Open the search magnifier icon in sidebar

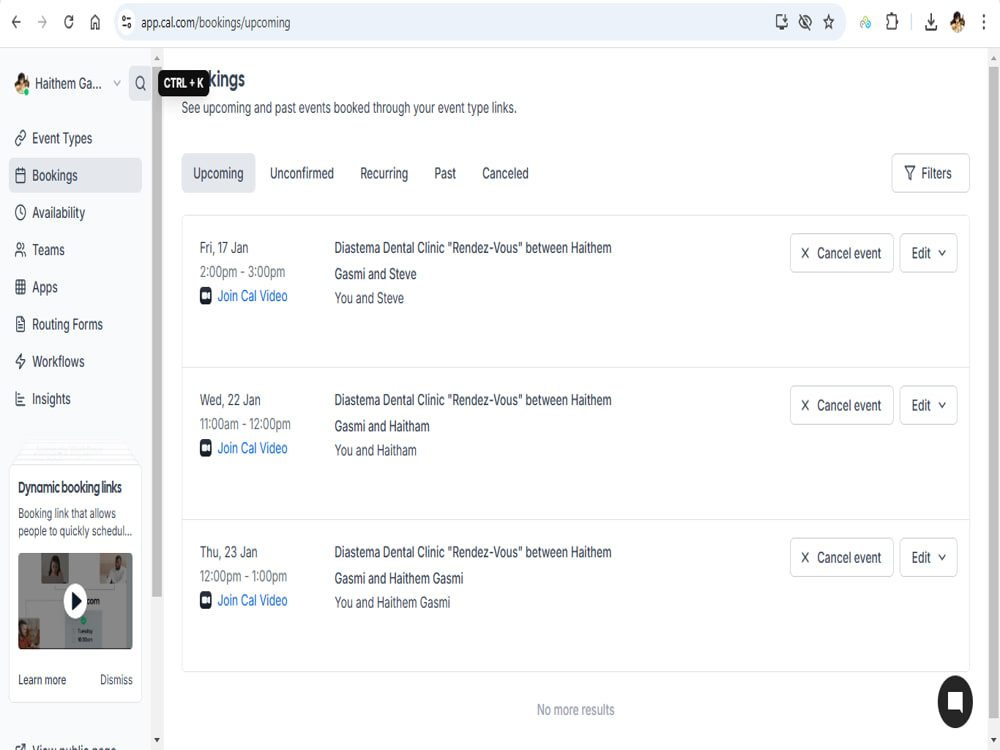point(140,84)
